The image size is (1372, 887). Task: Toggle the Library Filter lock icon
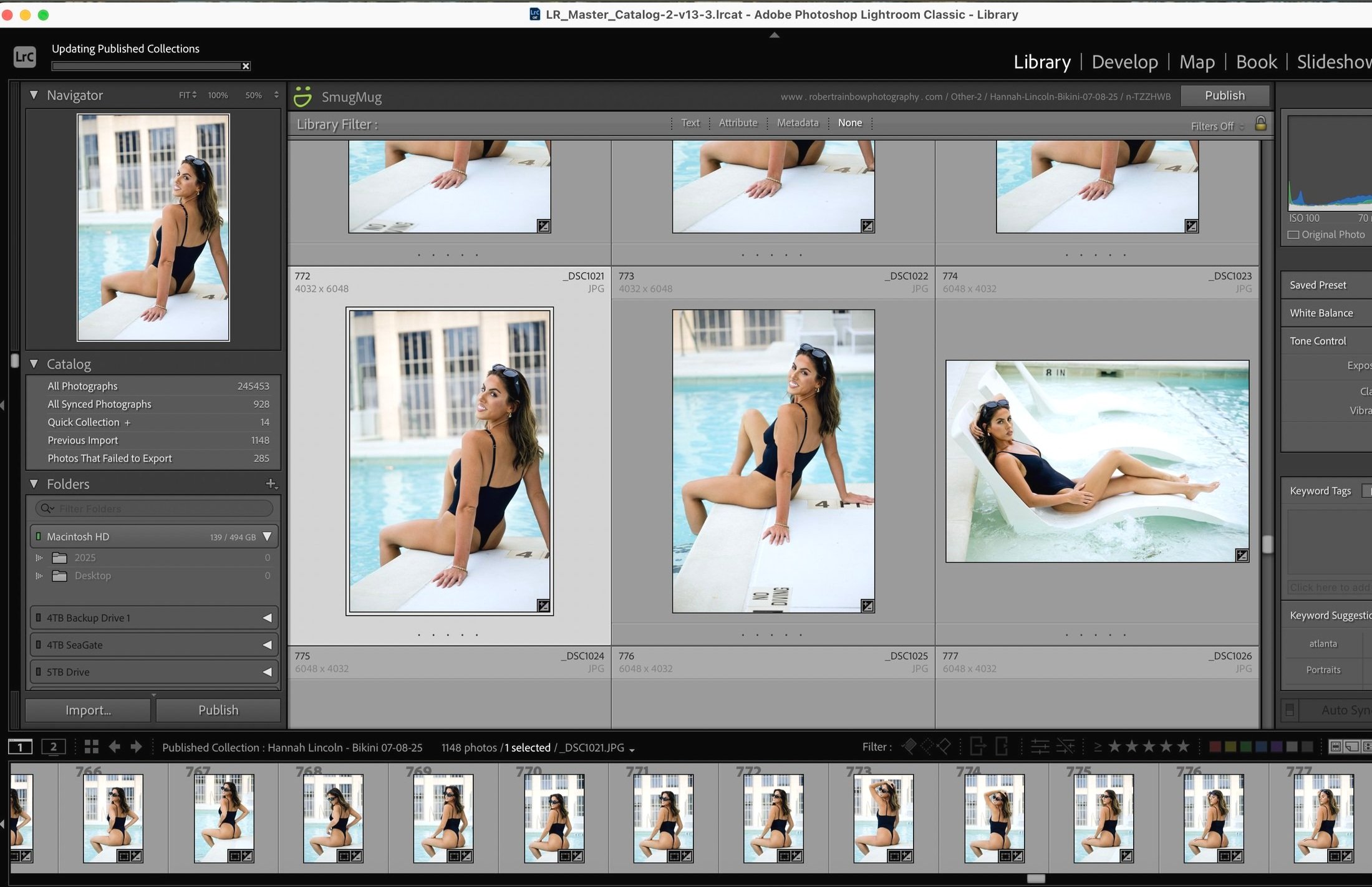(1260, 124)
